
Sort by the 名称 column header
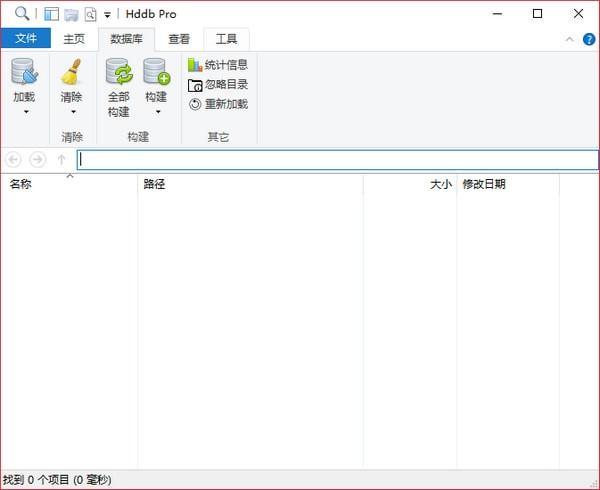tap(69, 184)
